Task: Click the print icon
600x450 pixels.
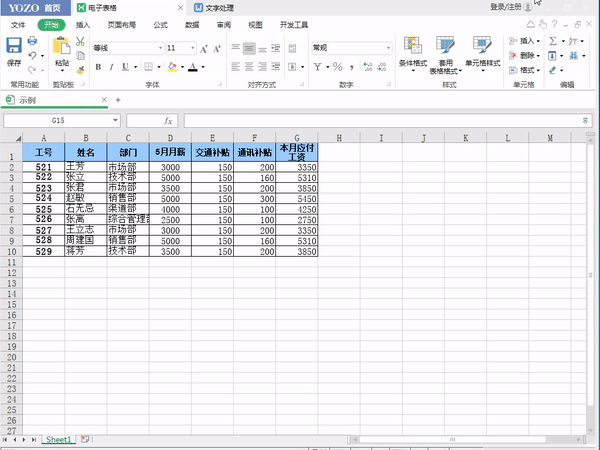Action: pyautogui.click(x=33, y=41)
